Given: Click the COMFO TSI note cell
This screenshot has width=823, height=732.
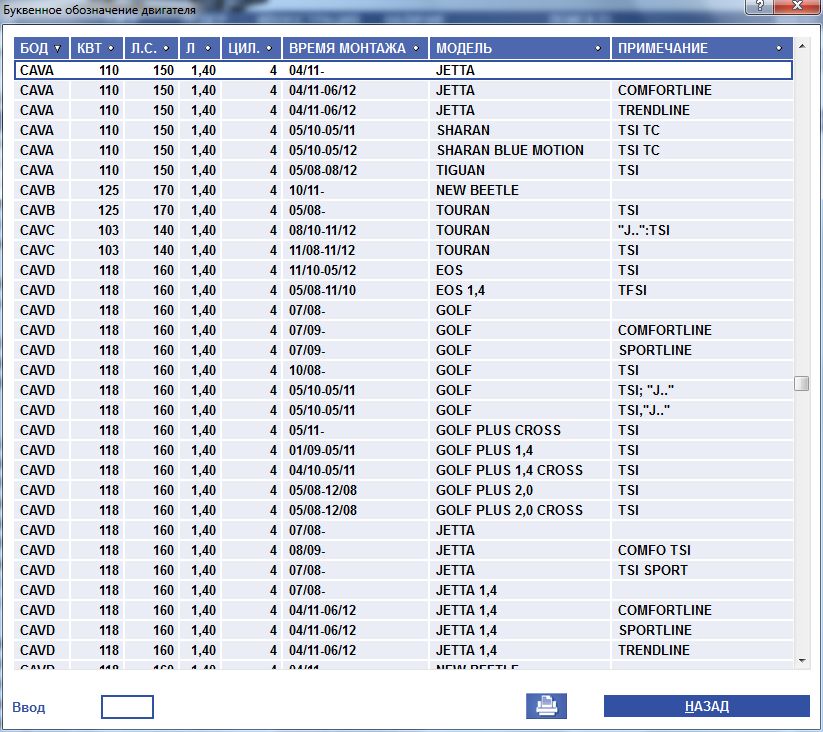Looking at the screenshot, I should point(702,550).
